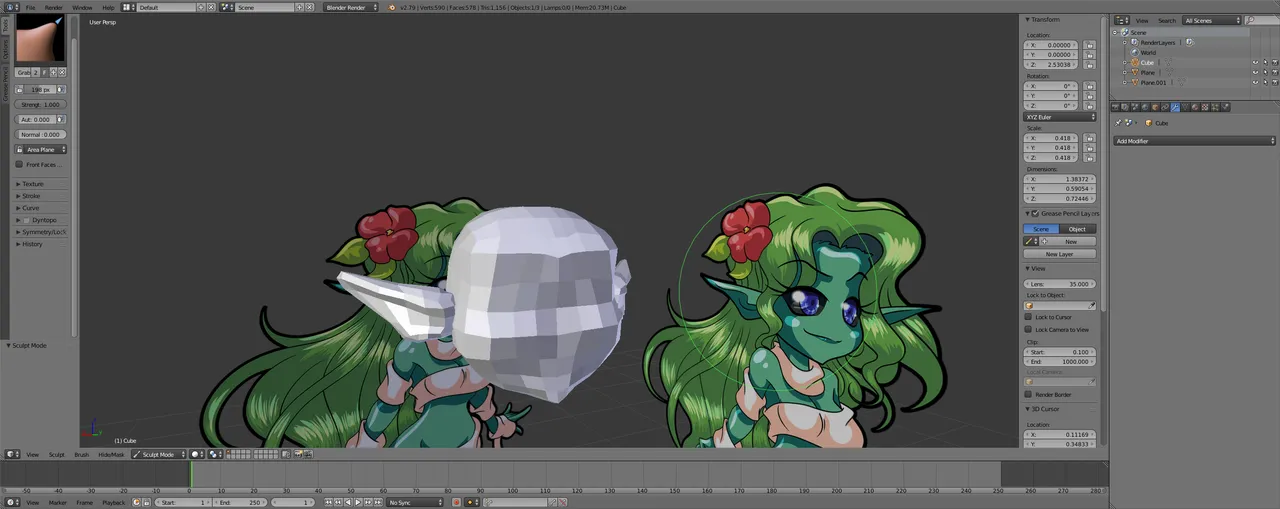Lock the Location X axis
1280x509 pixels.
[x=1089, y=45]
